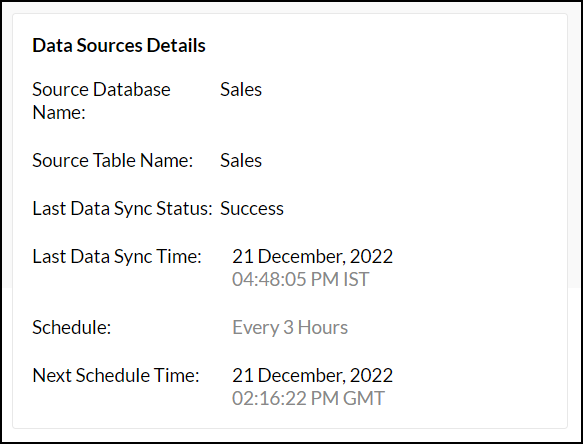
Task: Select the Success sync status value
Action: (x=252, y=209)
